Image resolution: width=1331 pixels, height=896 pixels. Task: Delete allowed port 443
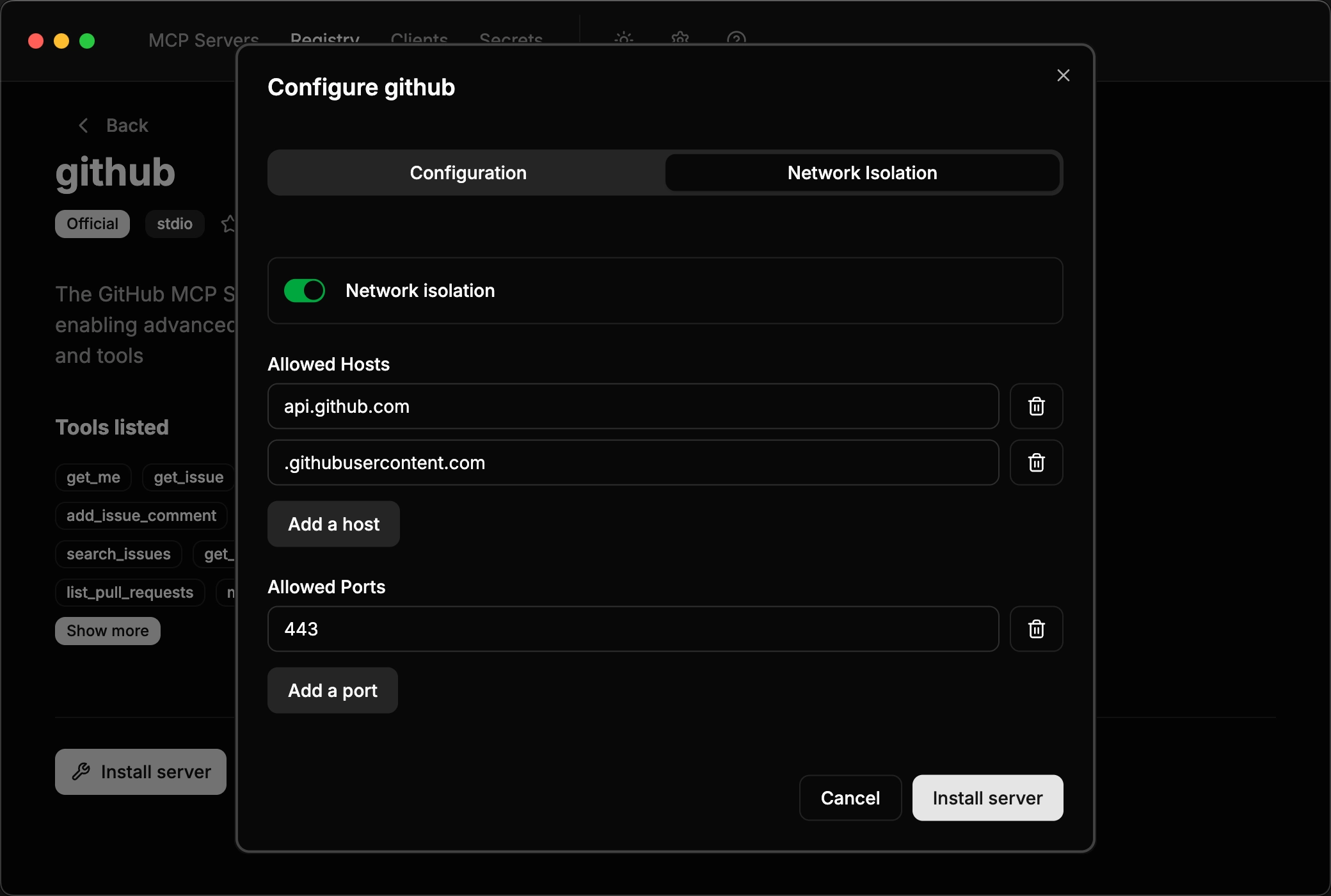[x=1036, y=628]
